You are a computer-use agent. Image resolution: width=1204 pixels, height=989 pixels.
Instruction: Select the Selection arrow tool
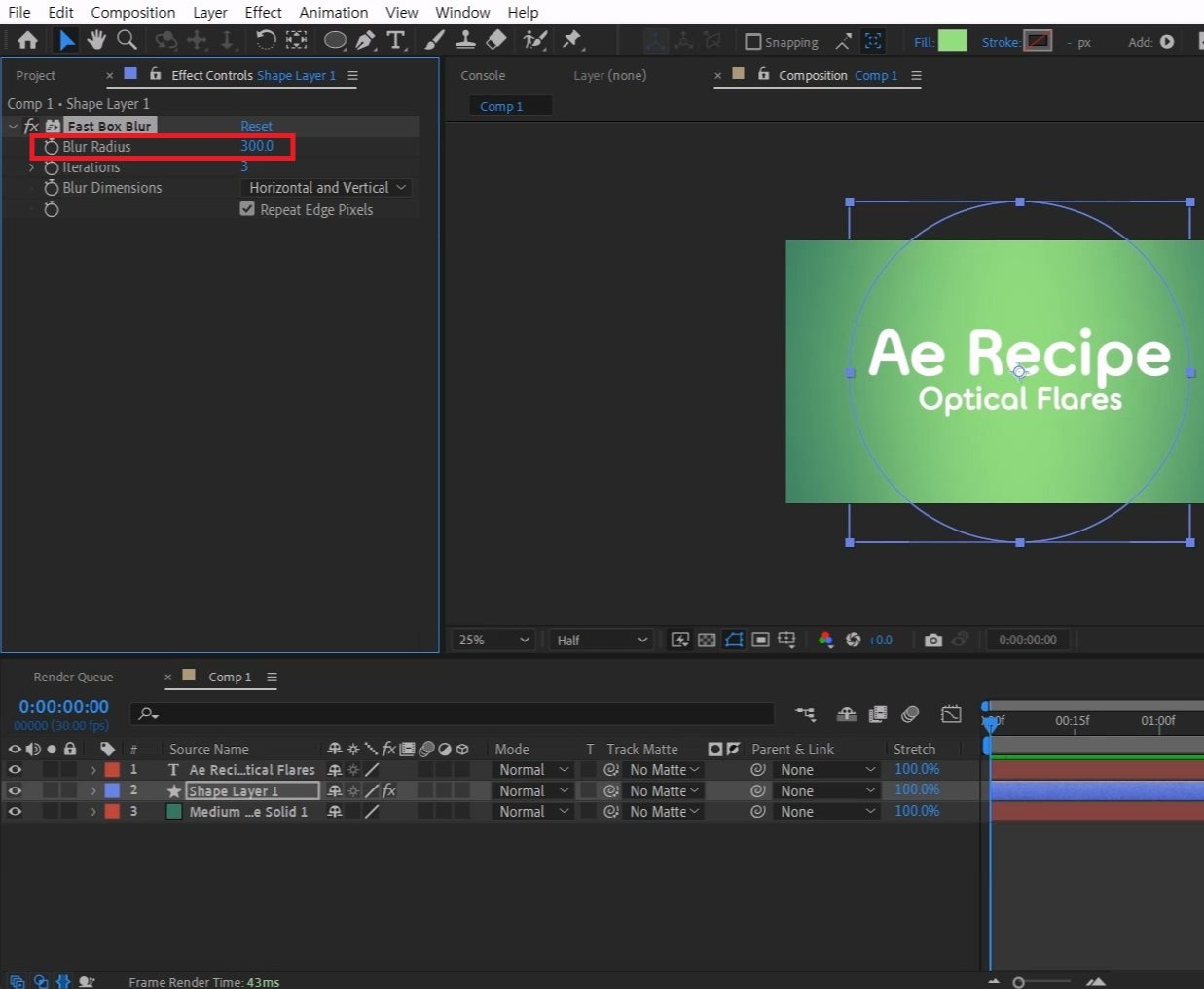(65, 40)
